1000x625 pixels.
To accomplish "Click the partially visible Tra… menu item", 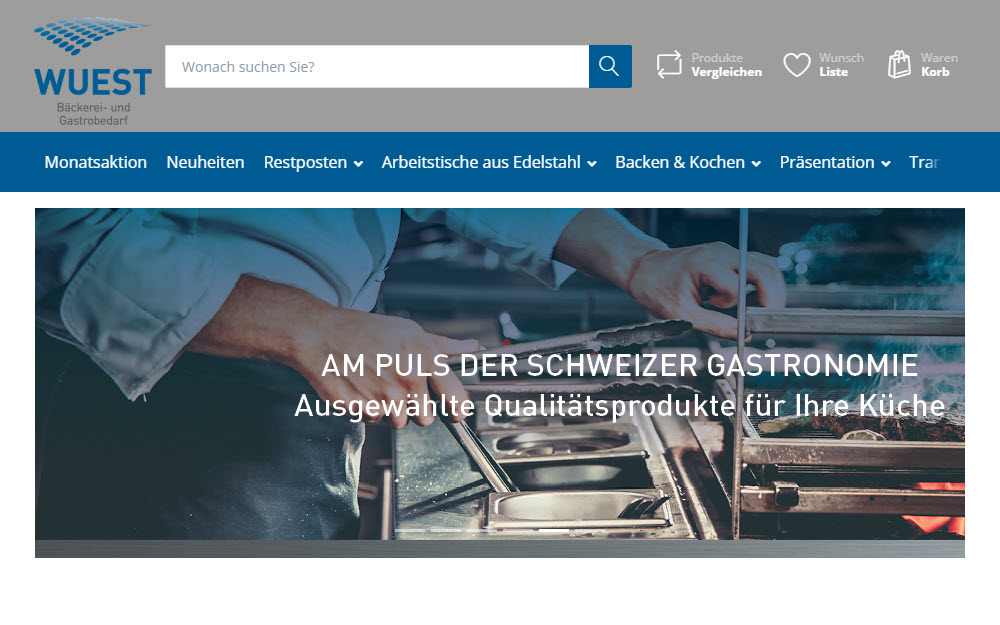I will pyautogui.click(x=922, y=162).
